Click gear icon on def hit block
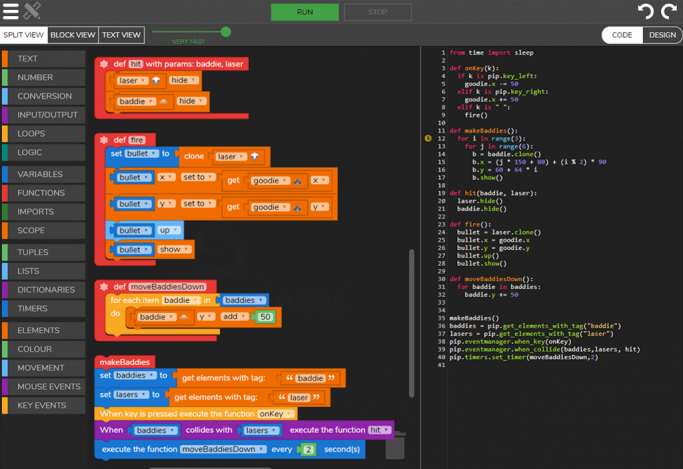683x469 pixels. [x=104, y=64]
